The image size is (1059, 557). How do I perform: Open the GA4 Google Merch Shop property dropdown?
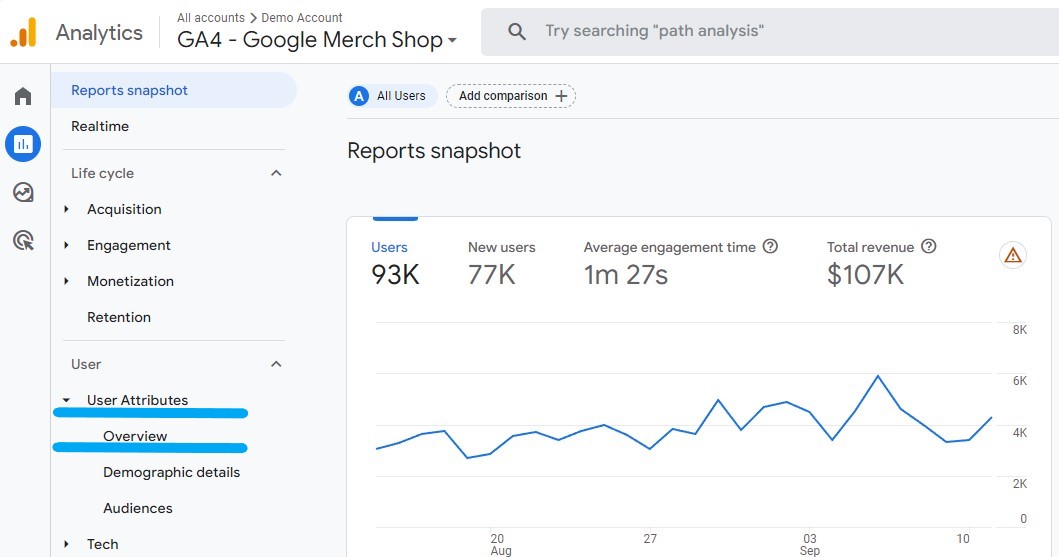(317, 40)
